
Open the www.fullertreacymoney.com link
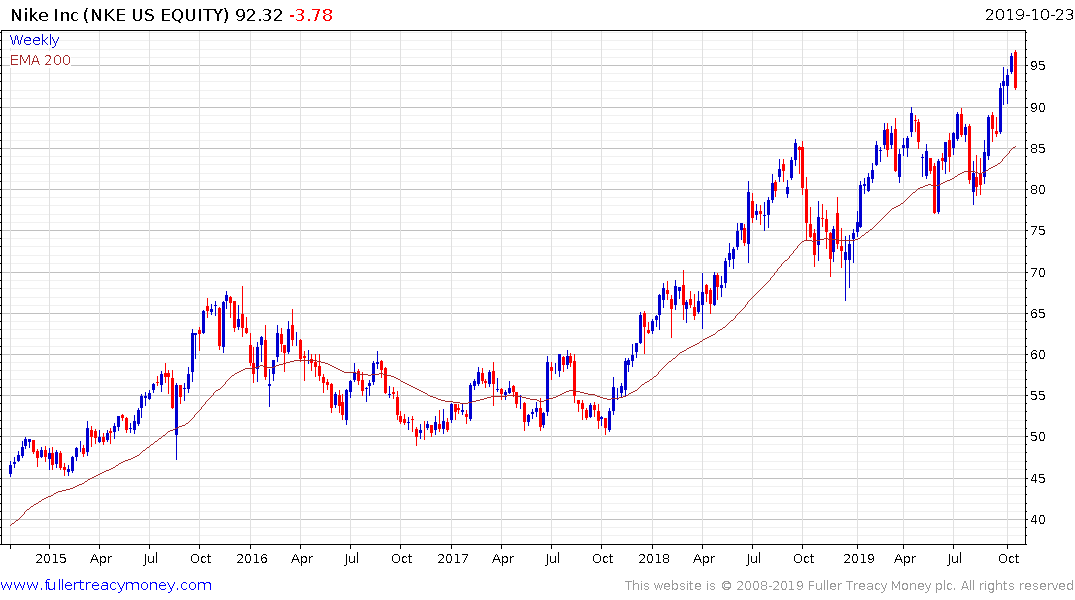point(106,585)
